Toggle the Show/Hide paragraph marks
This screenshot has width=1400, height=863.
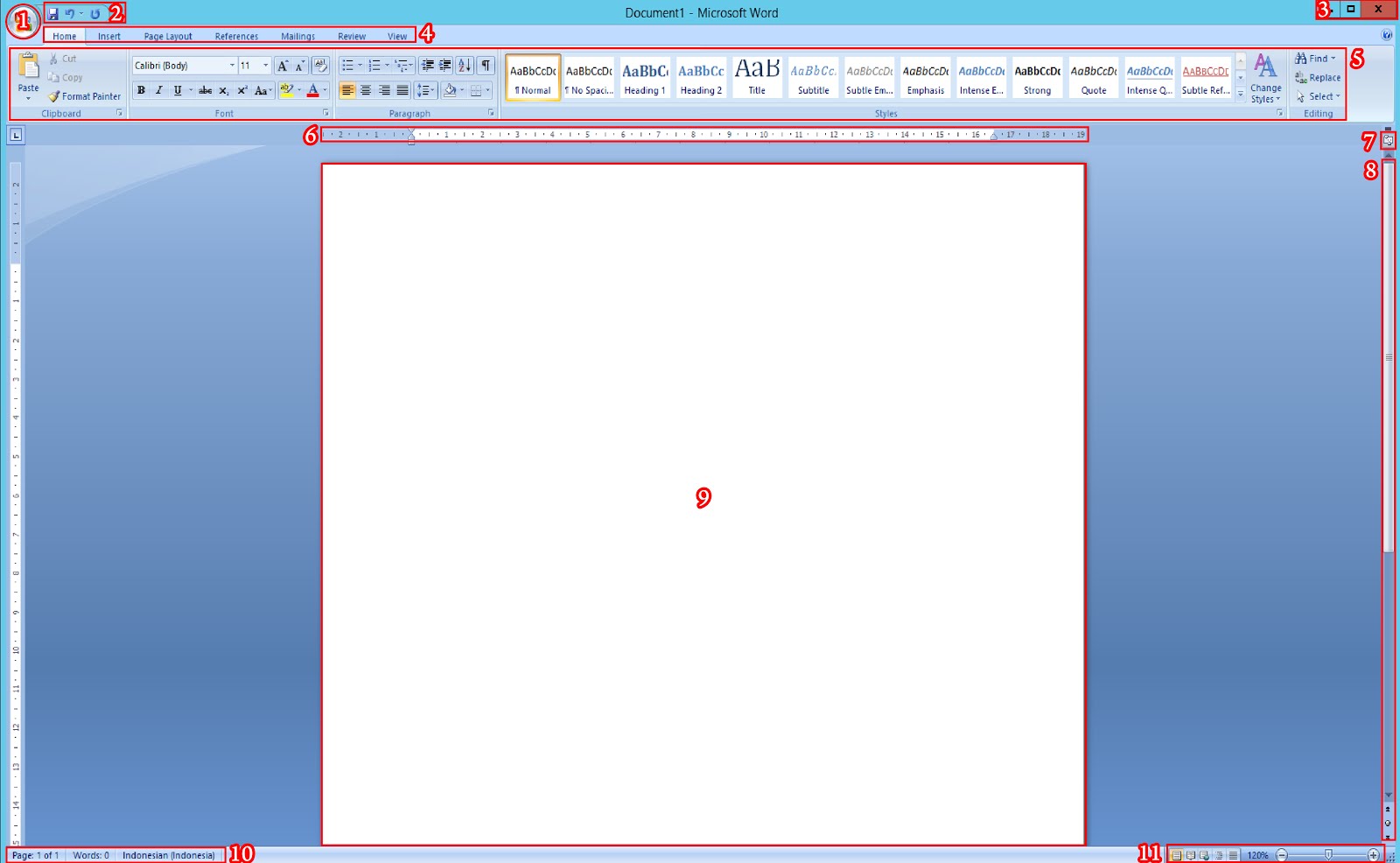(486, 65)
